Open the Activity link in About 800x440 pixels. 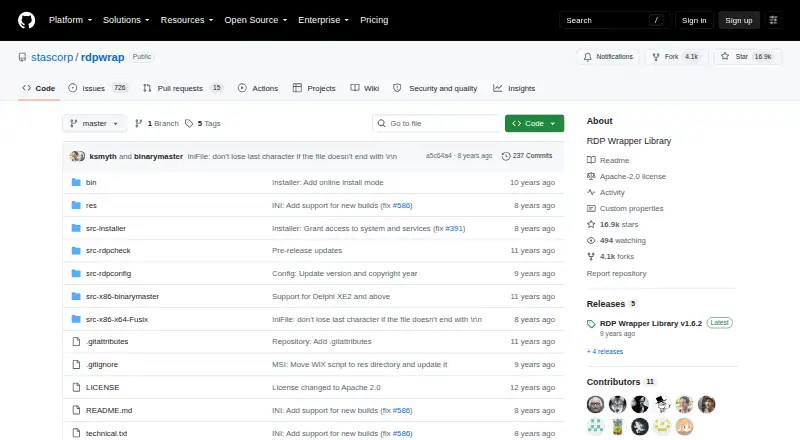tap(606, 192)
